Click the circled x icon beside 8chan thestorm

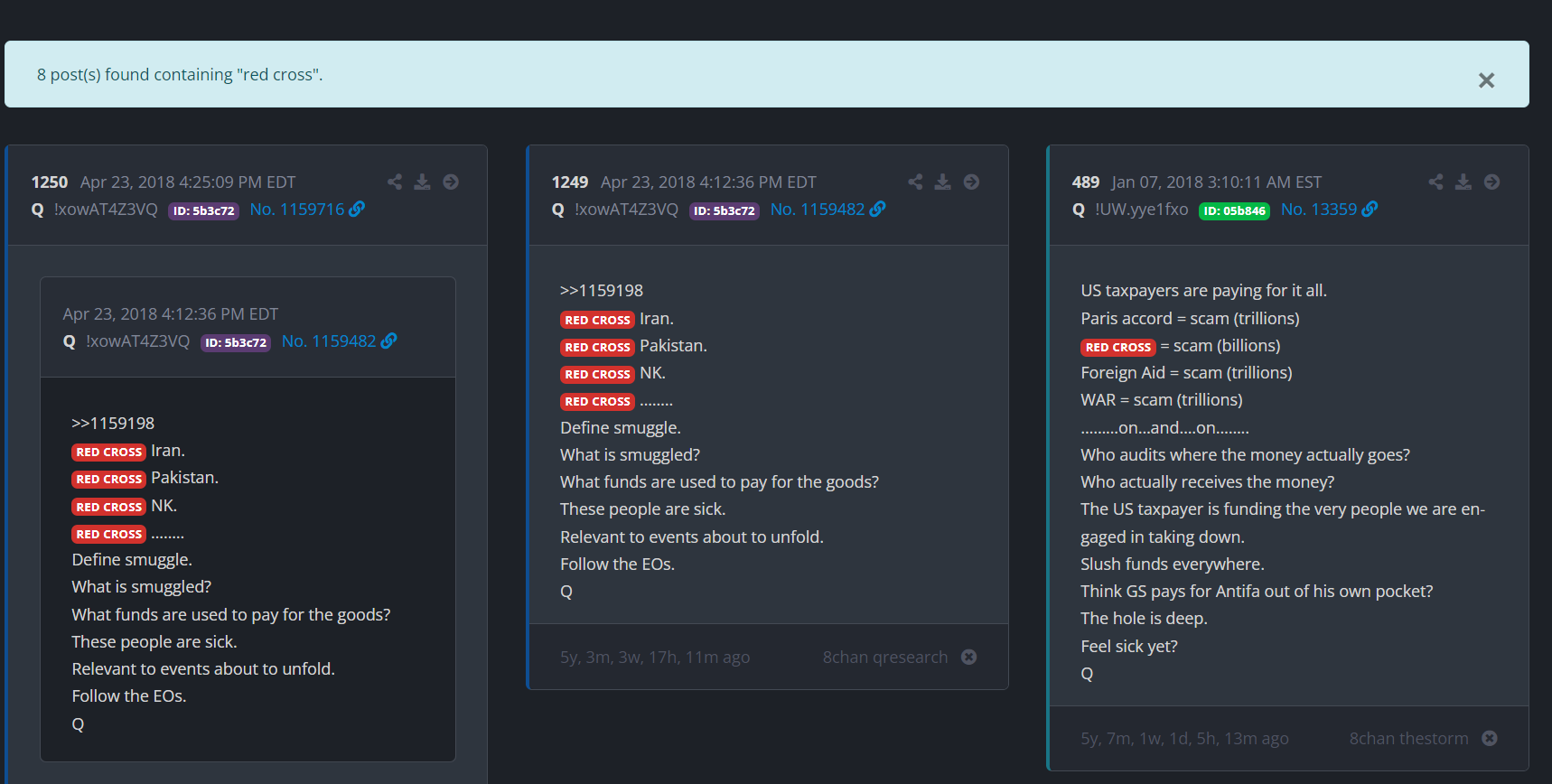[x=1490, y=738]
